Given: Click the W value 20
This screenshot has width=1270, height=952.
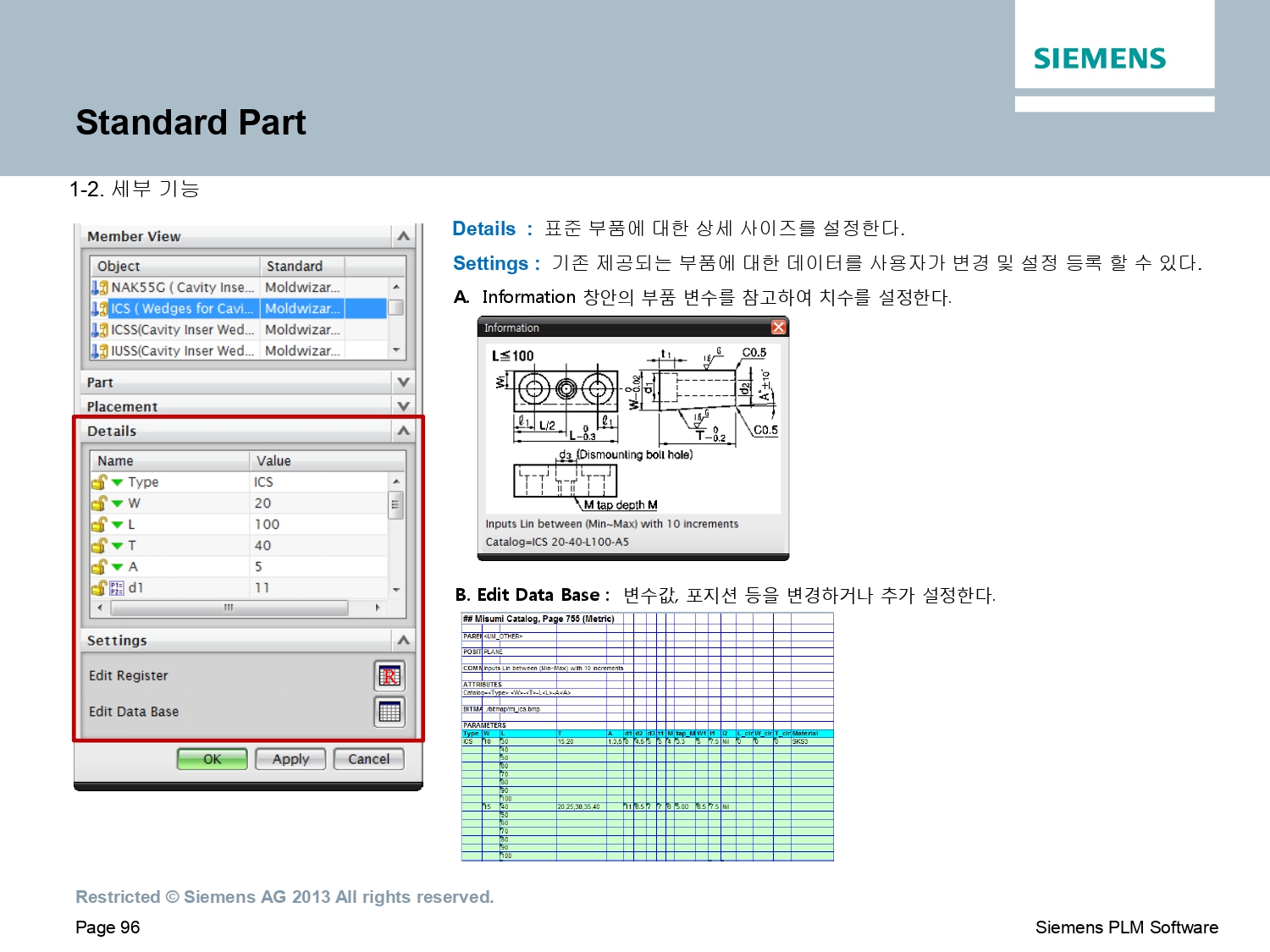Looking at the screenshot, I should pos(262,504).
